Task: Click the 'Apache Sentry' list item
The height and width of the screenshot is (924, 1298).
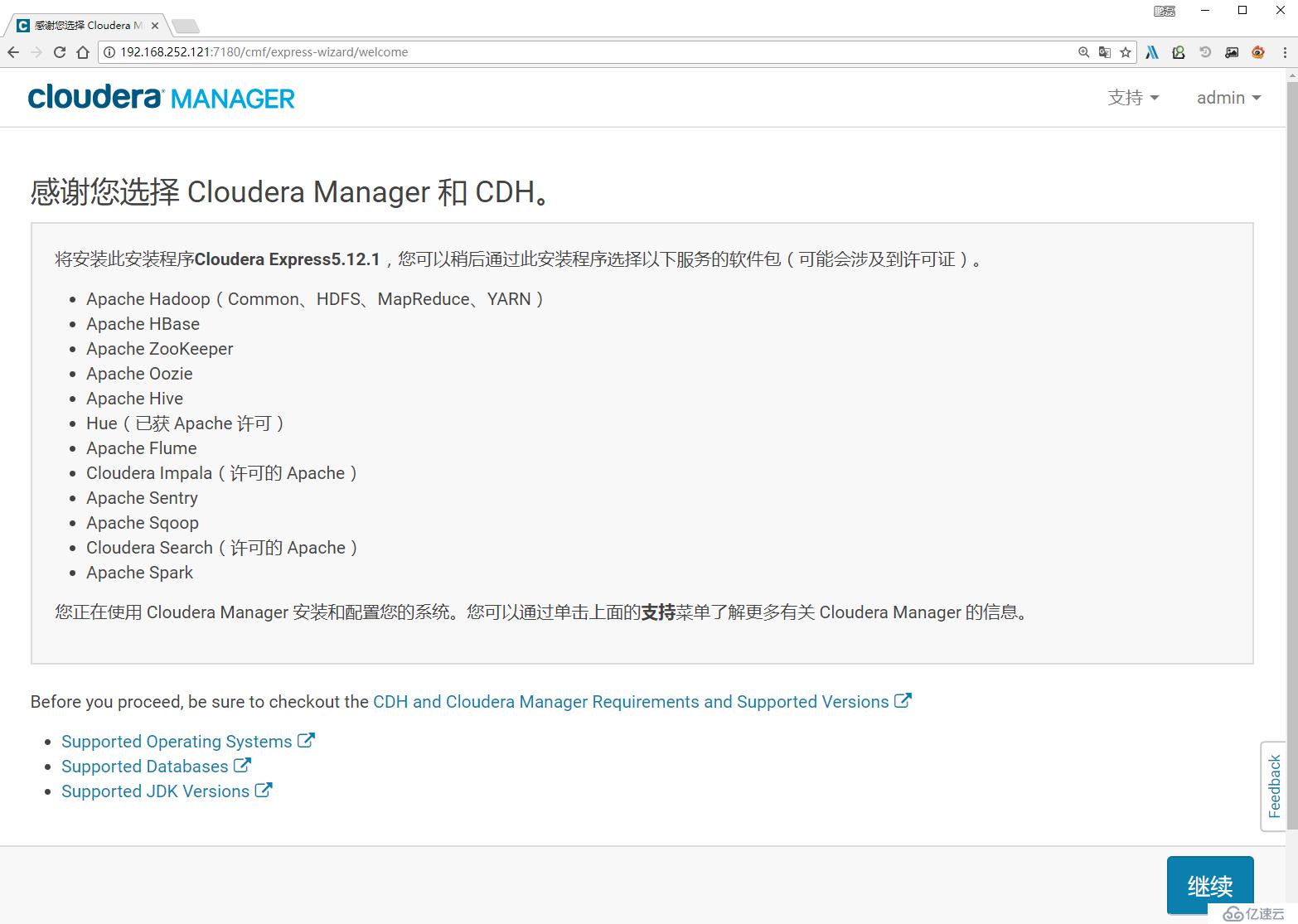Action: pos(142,498)
